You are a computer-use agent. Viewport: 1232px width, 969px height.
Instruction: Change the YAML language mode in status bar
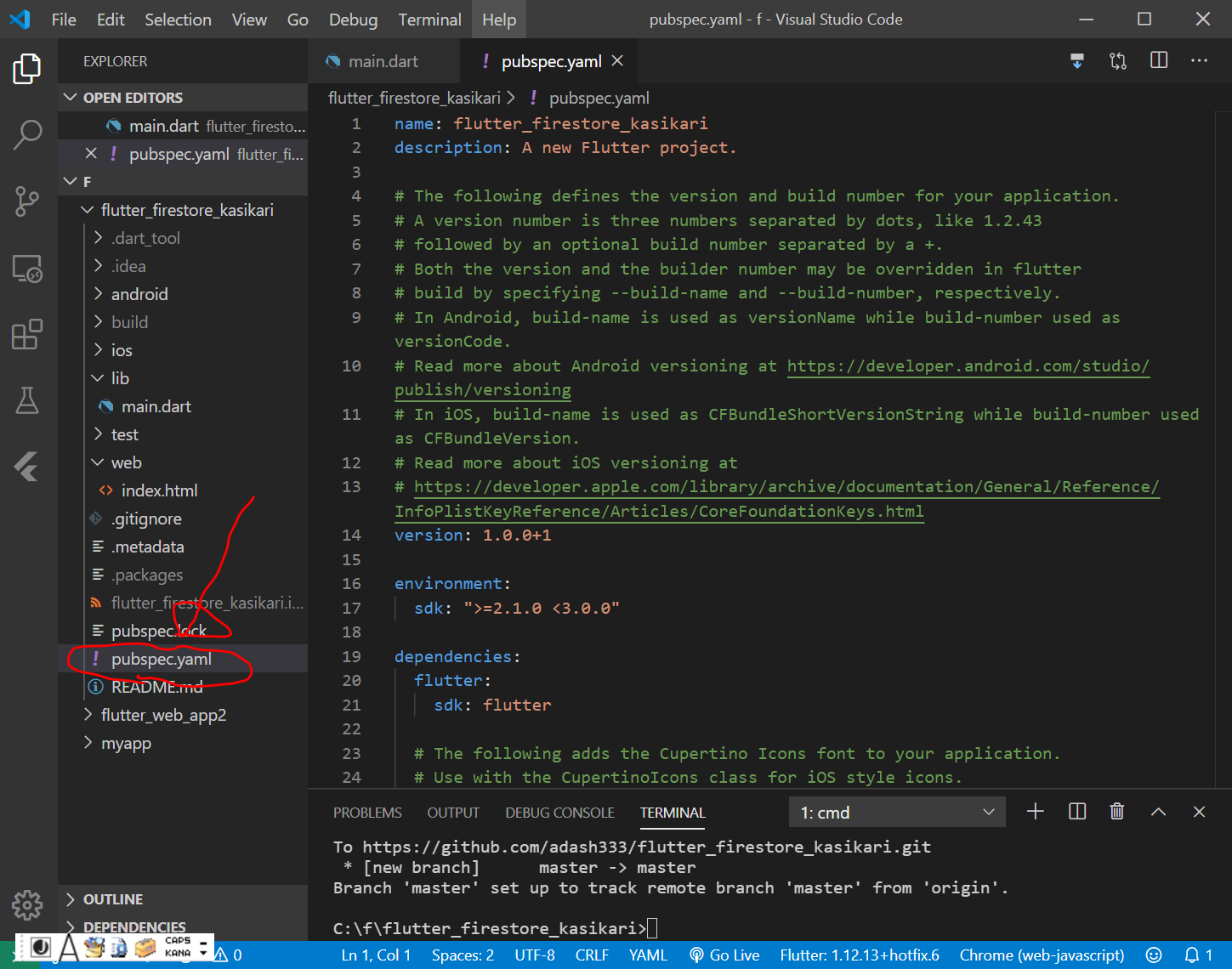point(648,955)
